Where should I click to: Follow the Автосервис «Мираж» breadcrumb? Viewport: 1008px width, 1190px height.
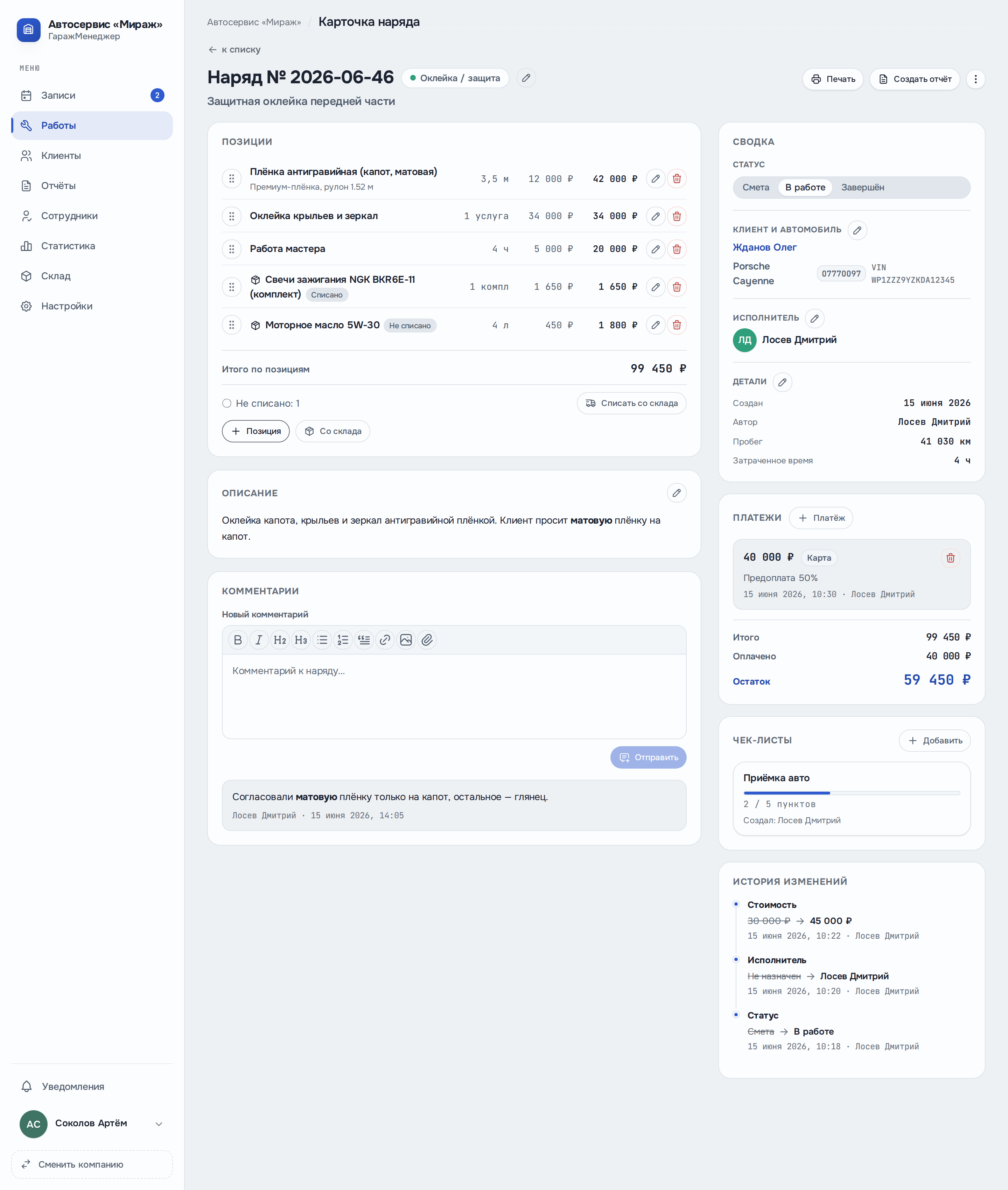254,22
